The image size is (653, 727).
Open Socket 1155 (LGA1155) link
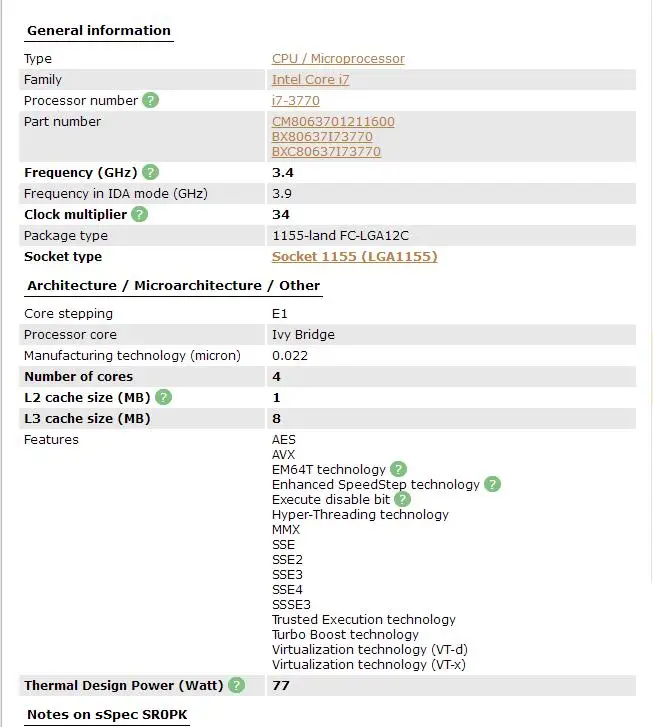(x=354, y=257)
